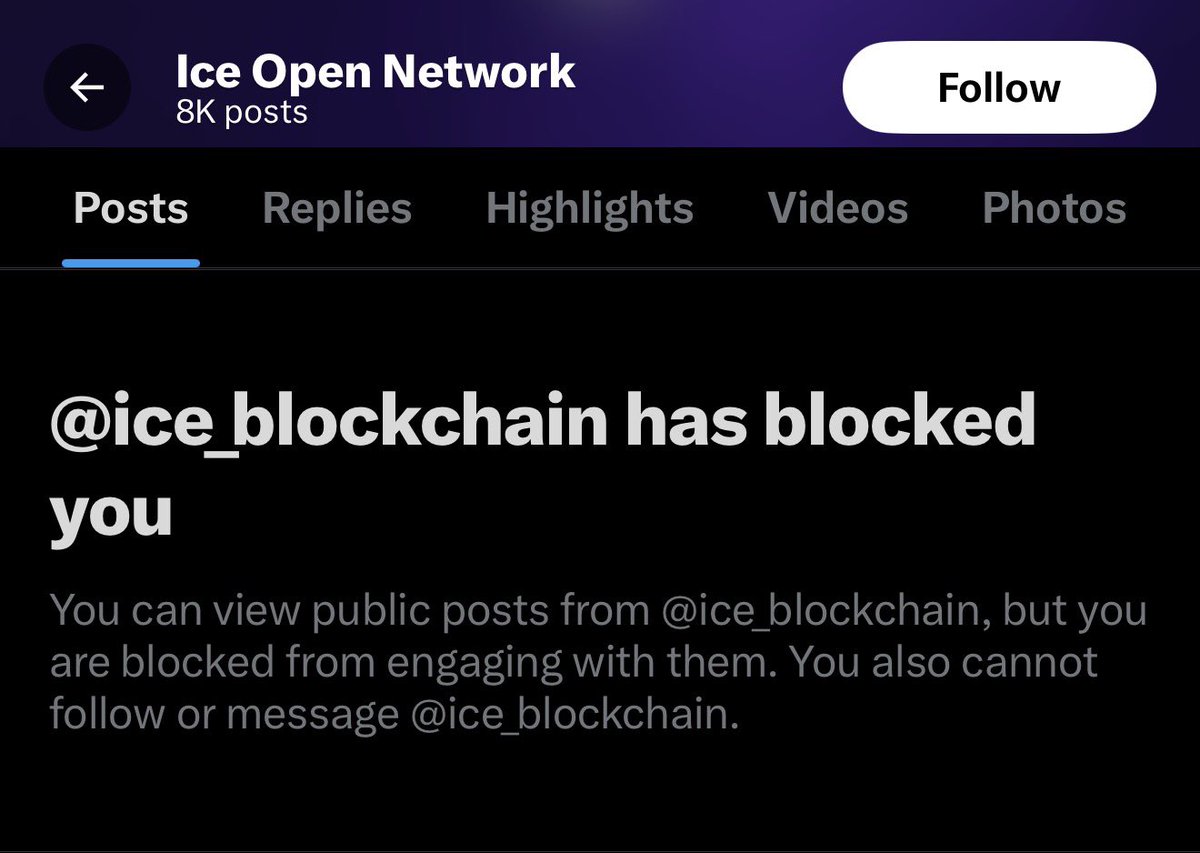
Task: Follow the Ice Open Network account
Action: [998, 88]
